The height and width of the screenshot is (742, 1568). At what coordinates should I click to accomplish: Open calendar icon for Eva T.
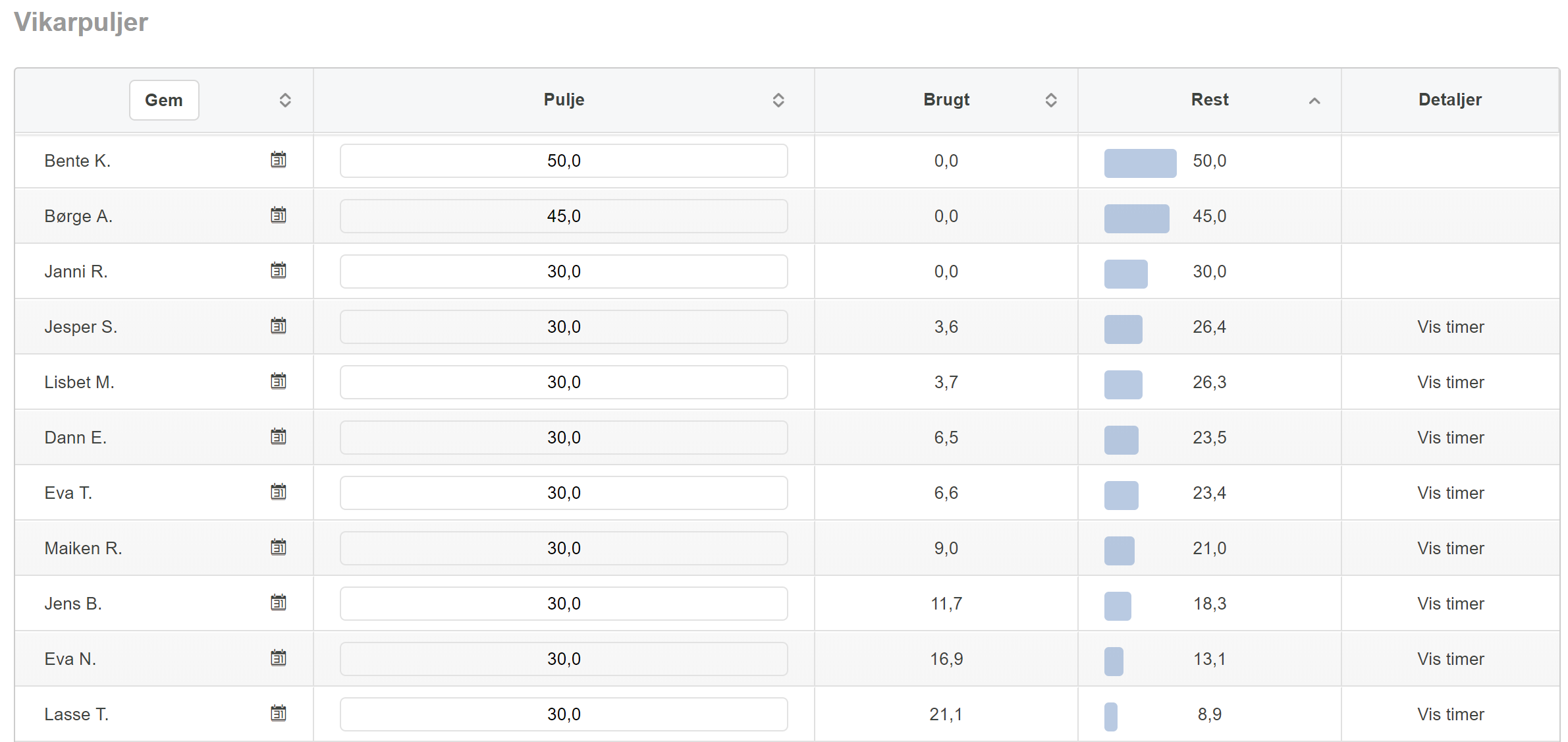[279, 492]
